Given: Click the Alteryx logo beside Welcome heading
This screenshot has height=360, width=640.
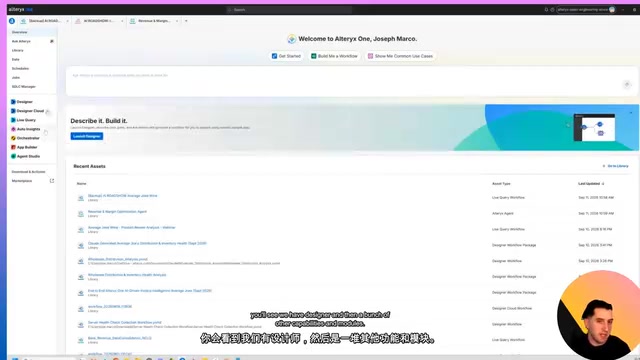Looking at the screenshot, I should coord(291,39).
